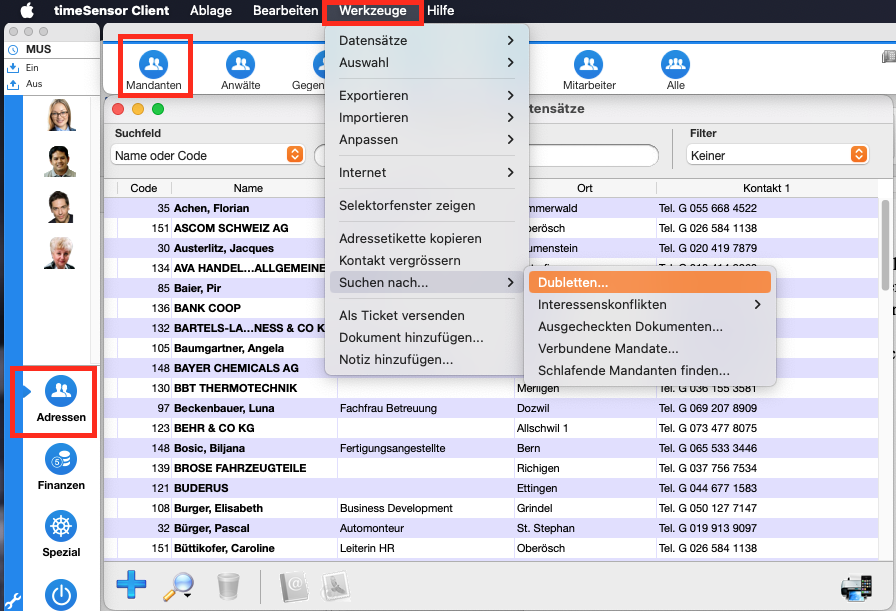This screenshot has width=896, height=611.
Task: Click the wrench settings icon
Action: (13, 601)
